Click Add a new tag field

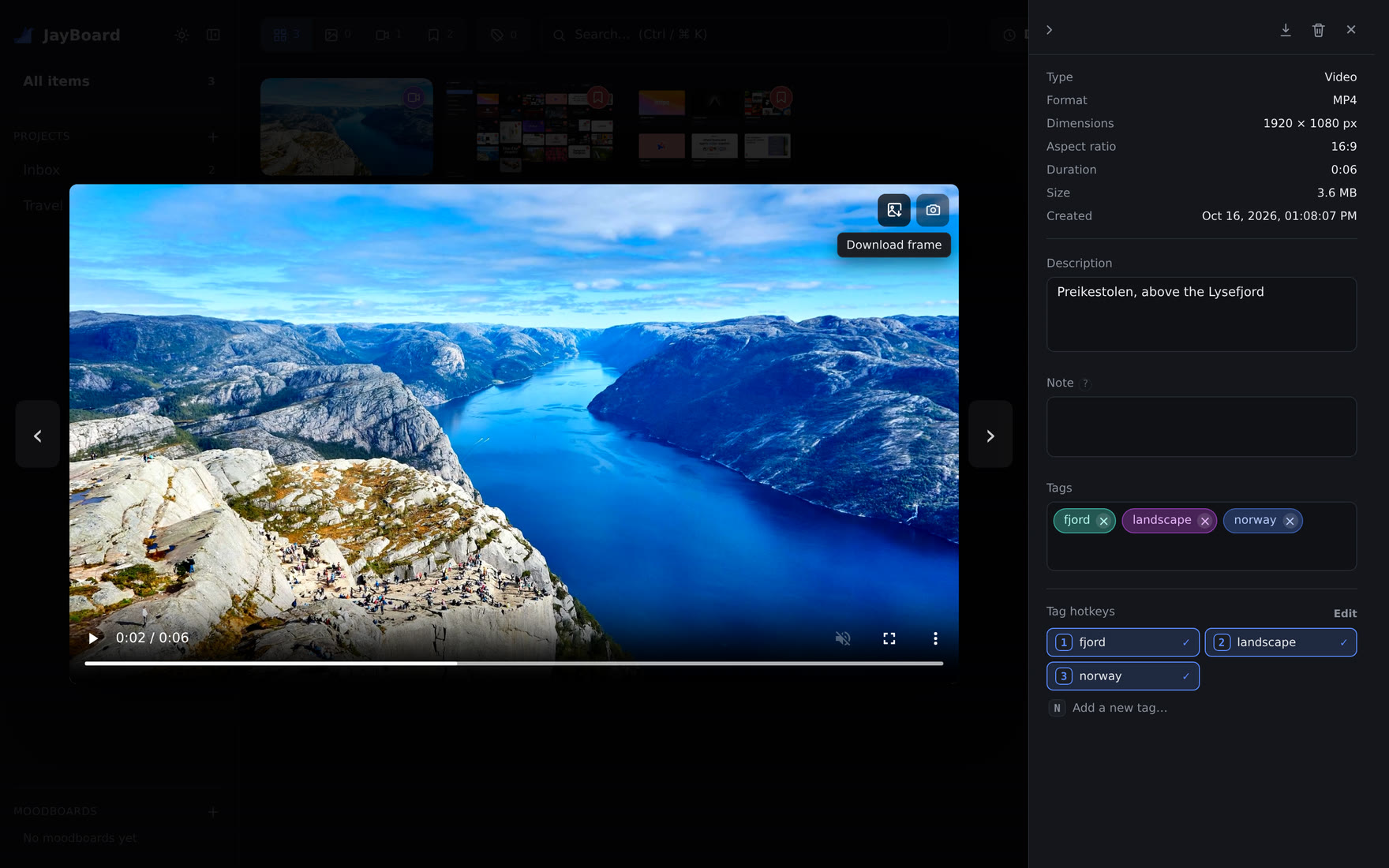click(1120, 708)
